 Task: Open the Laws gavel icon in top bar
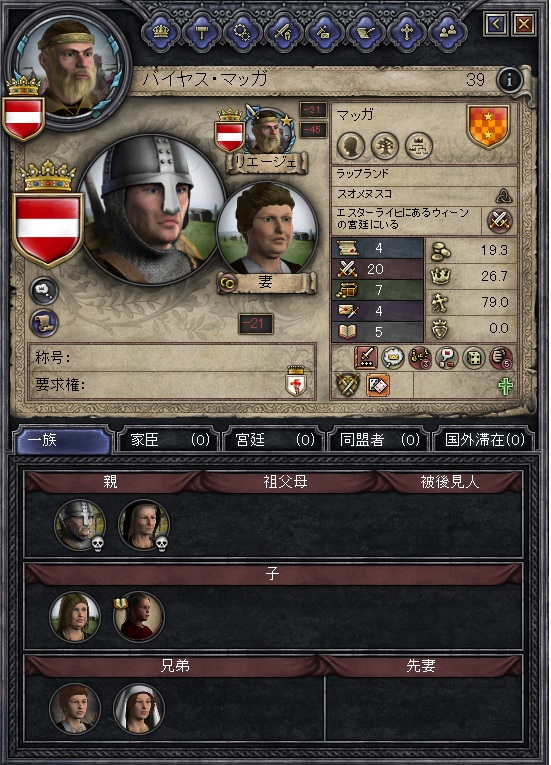coord(202,32)
